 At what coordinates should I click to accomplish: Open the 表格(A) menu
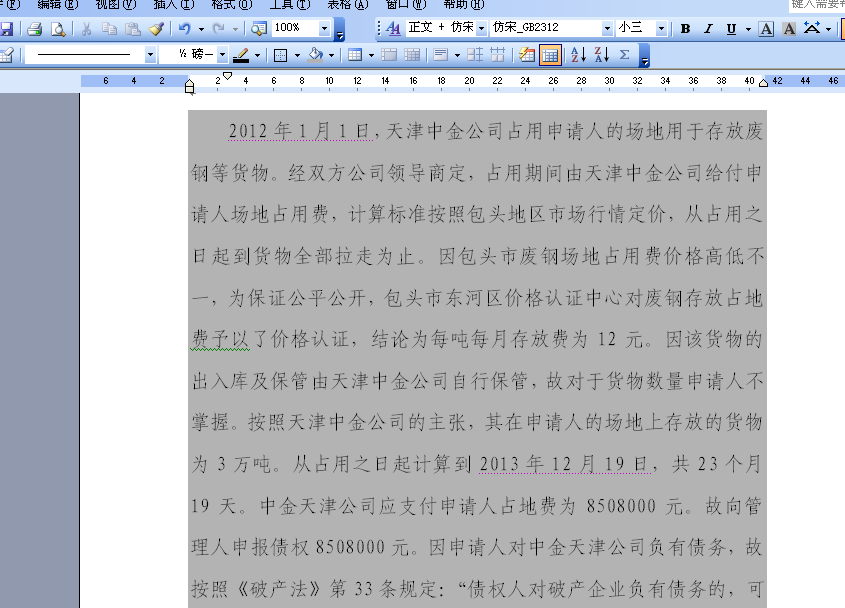348,4
